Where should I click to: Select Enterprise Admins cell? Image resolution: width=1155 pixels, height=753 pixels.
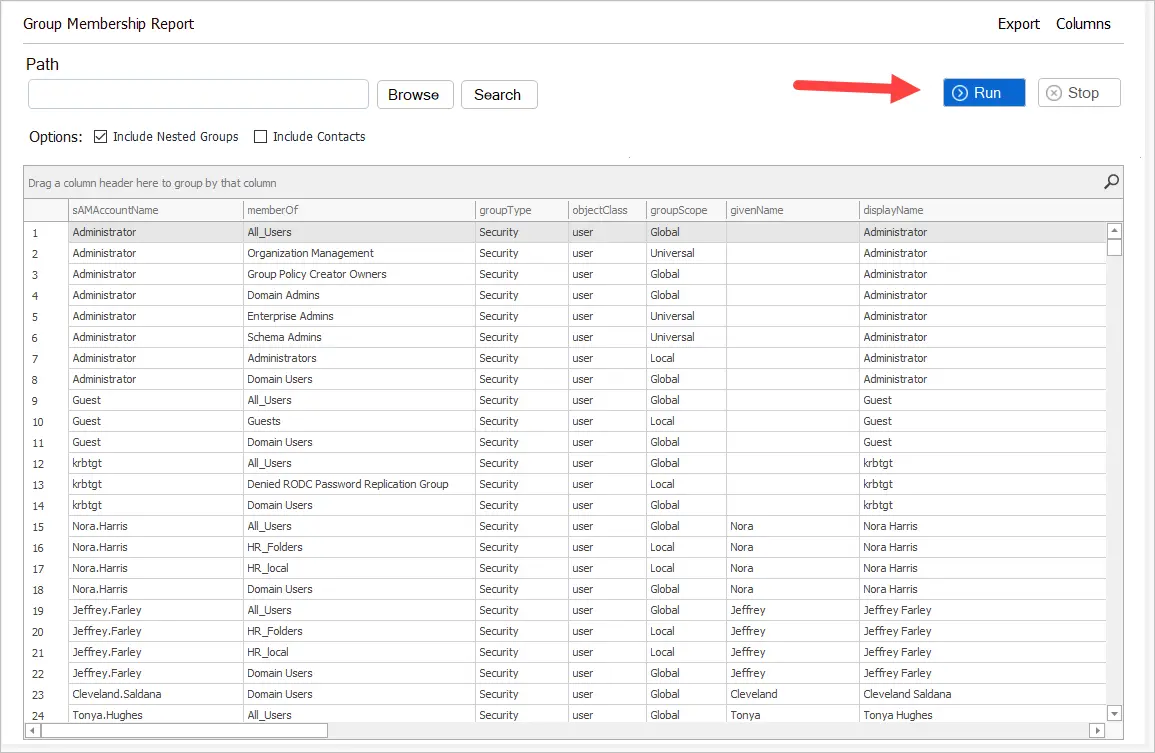tap(359, 316)
